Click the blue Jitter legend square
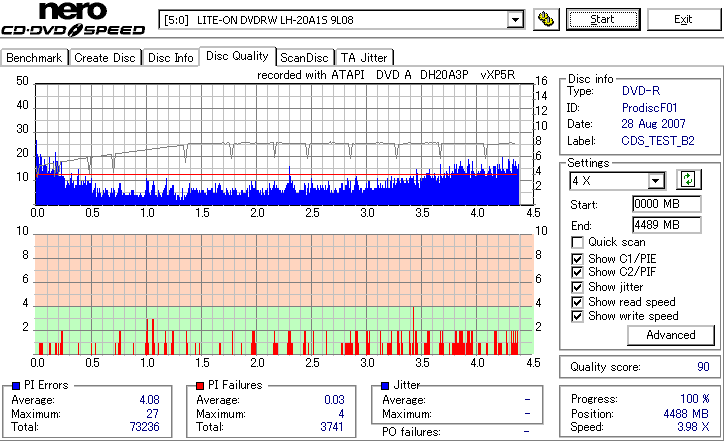This screenshot has height=441, width=724. tap(385, 386)
